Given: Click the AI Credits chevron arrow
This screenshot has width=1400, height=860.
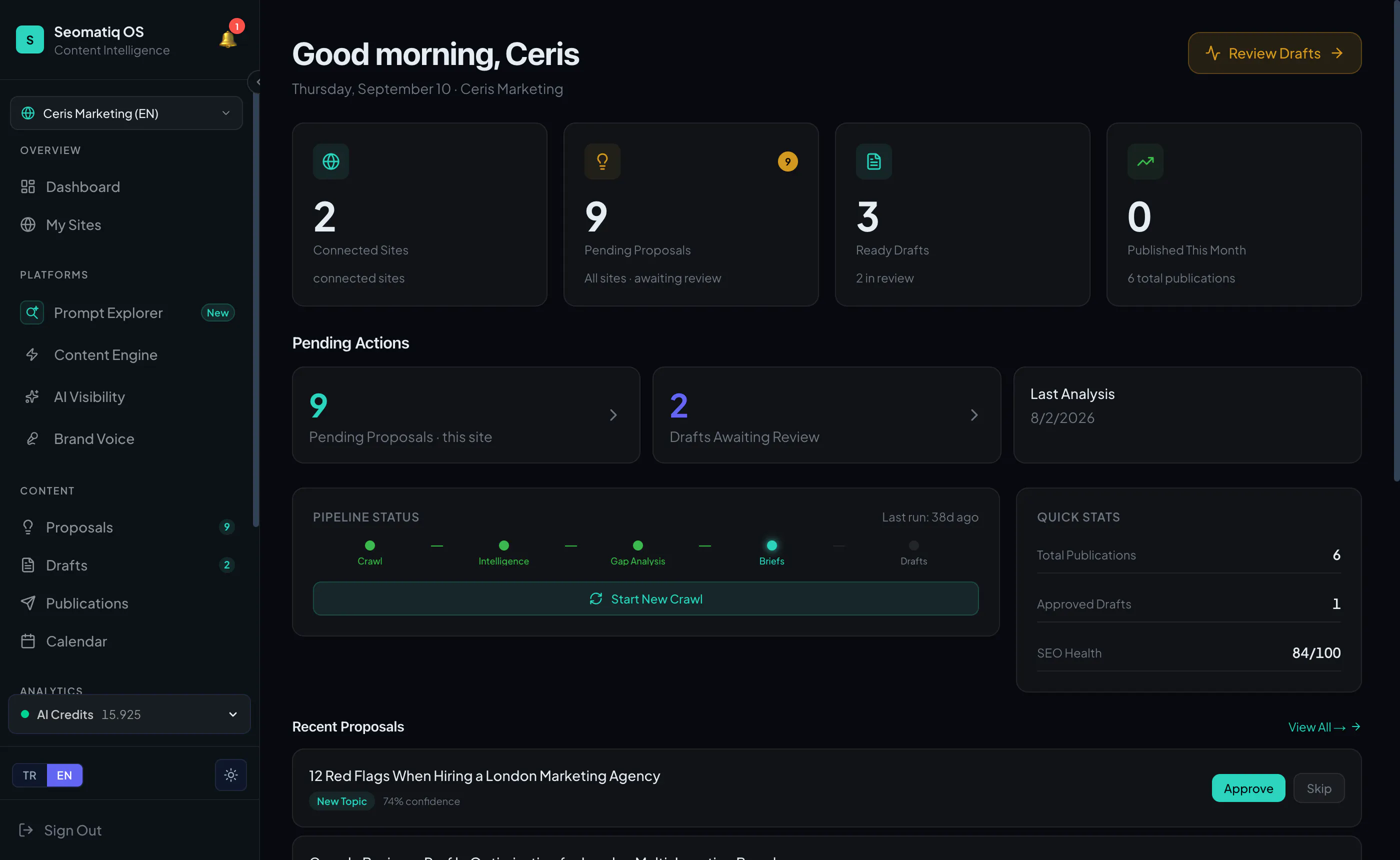Looking at the screenshot, I should [232, 714].
